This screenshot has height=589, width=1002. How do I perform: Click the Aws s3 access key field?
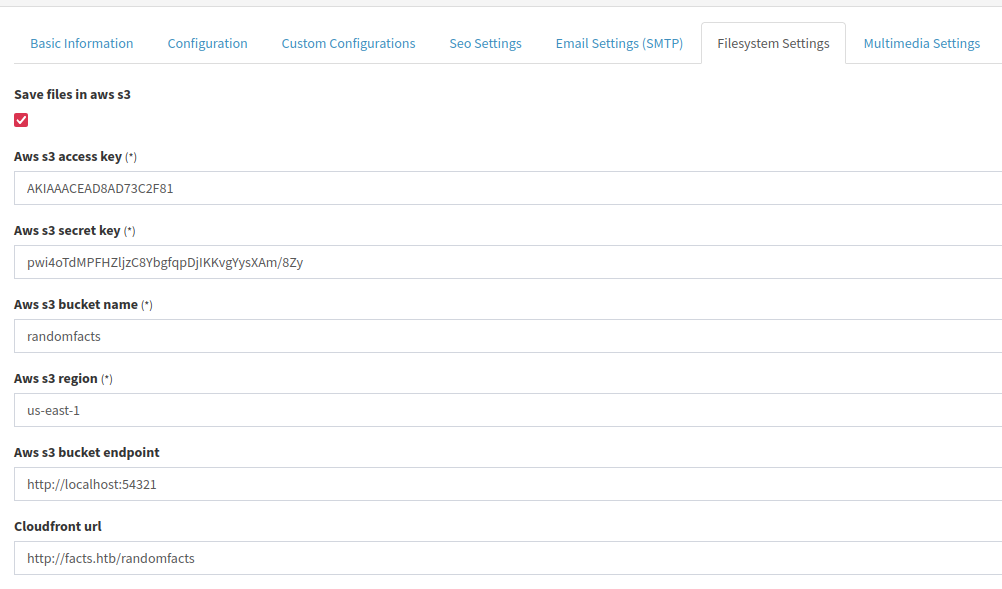coord(508,188)
